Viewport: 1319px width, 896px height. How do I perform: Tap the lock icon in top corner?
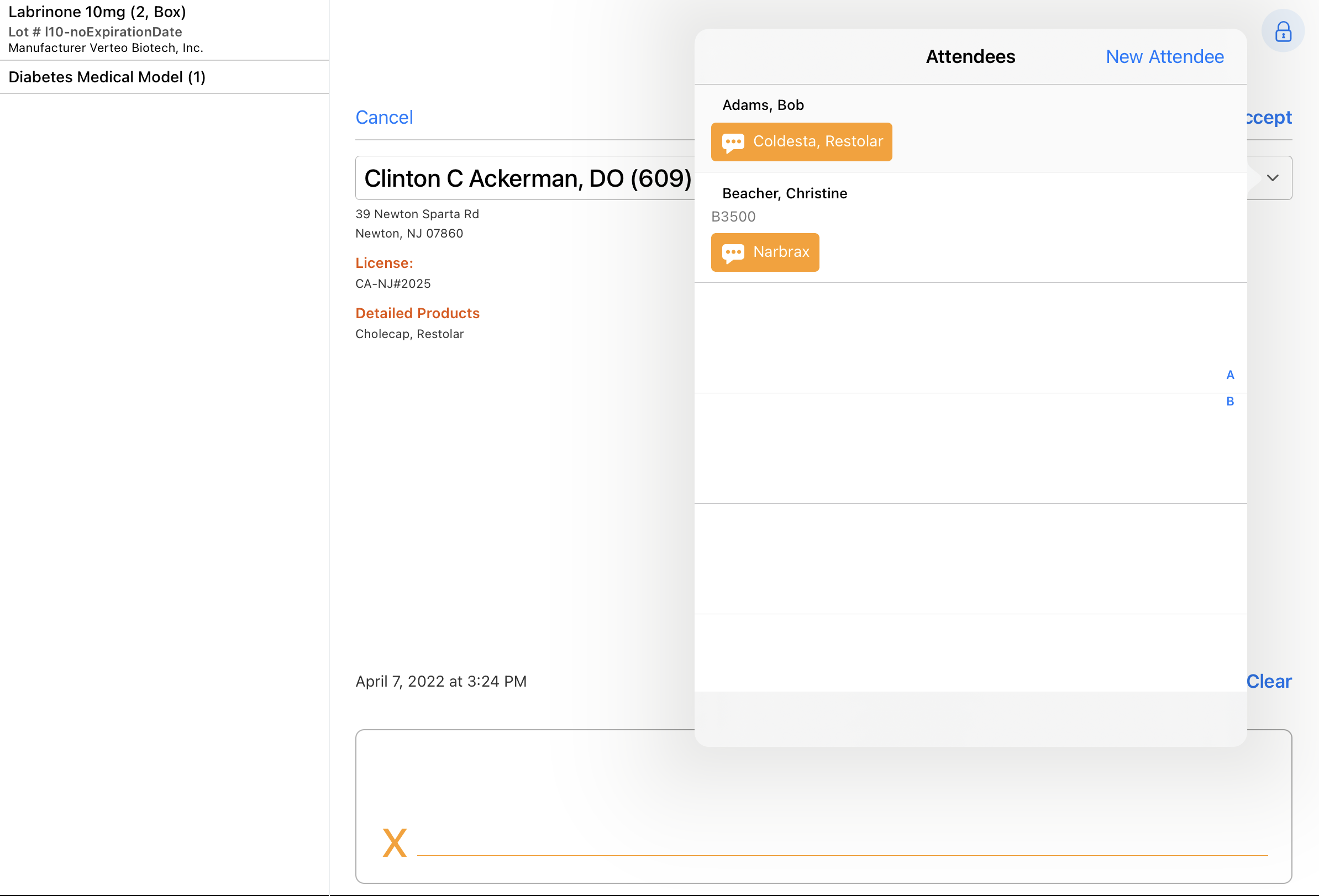(x=1282, y=31)
